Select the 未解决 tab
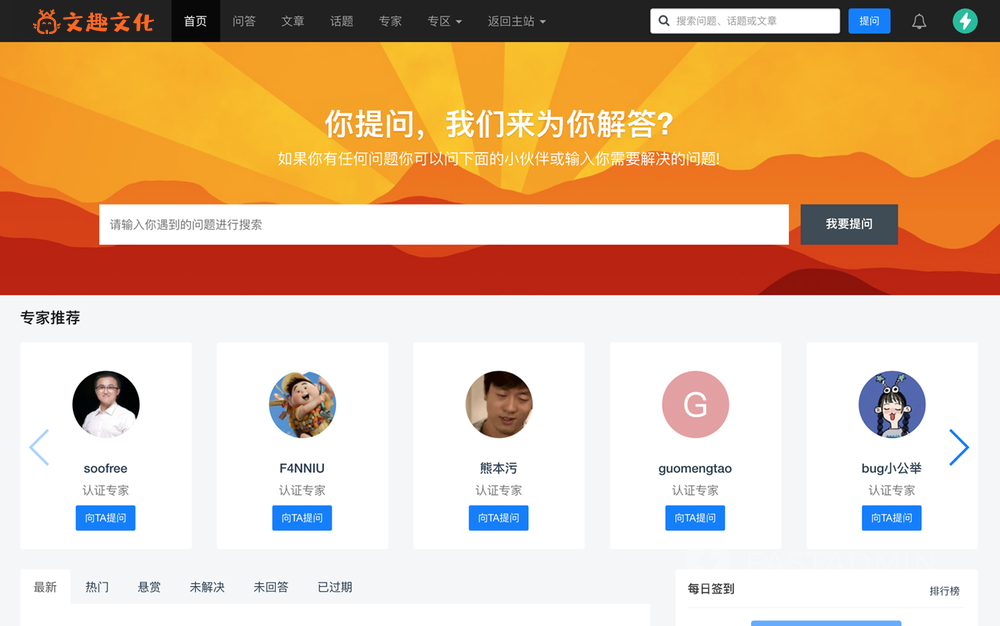Screen dimensions: 1000x626 (x=207, y=587)
